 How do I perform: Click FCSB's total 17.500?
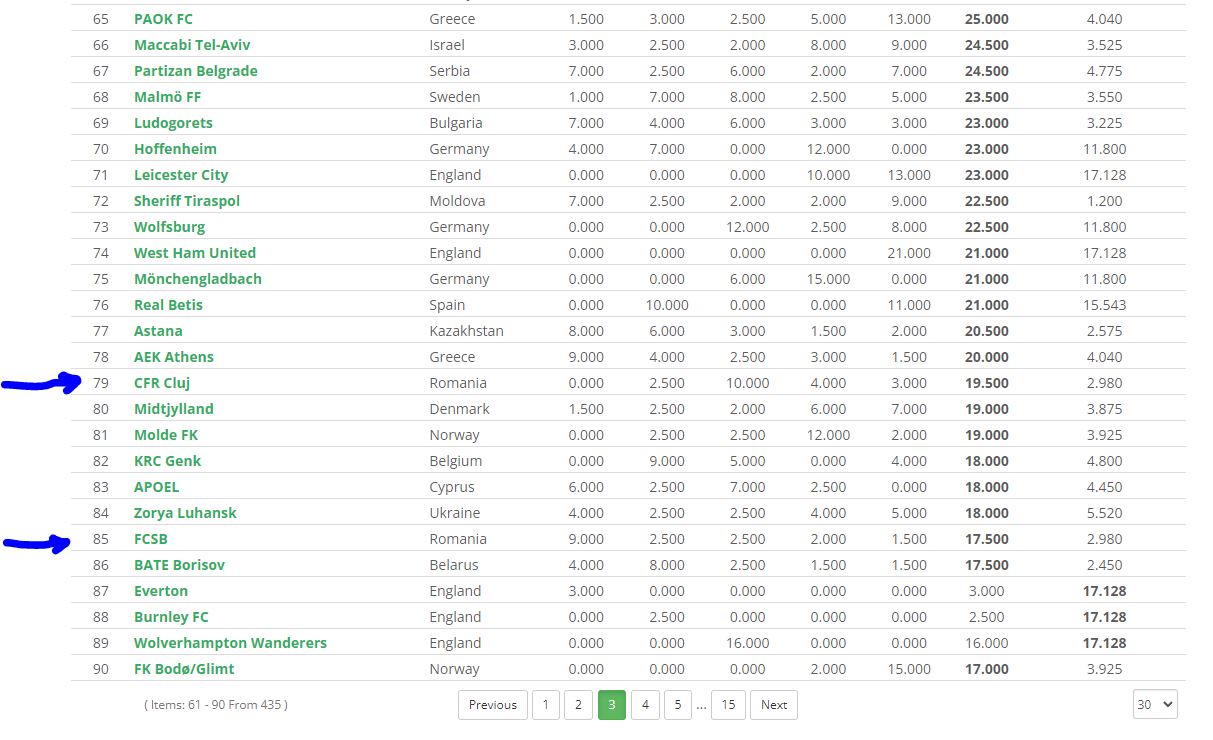986,539
